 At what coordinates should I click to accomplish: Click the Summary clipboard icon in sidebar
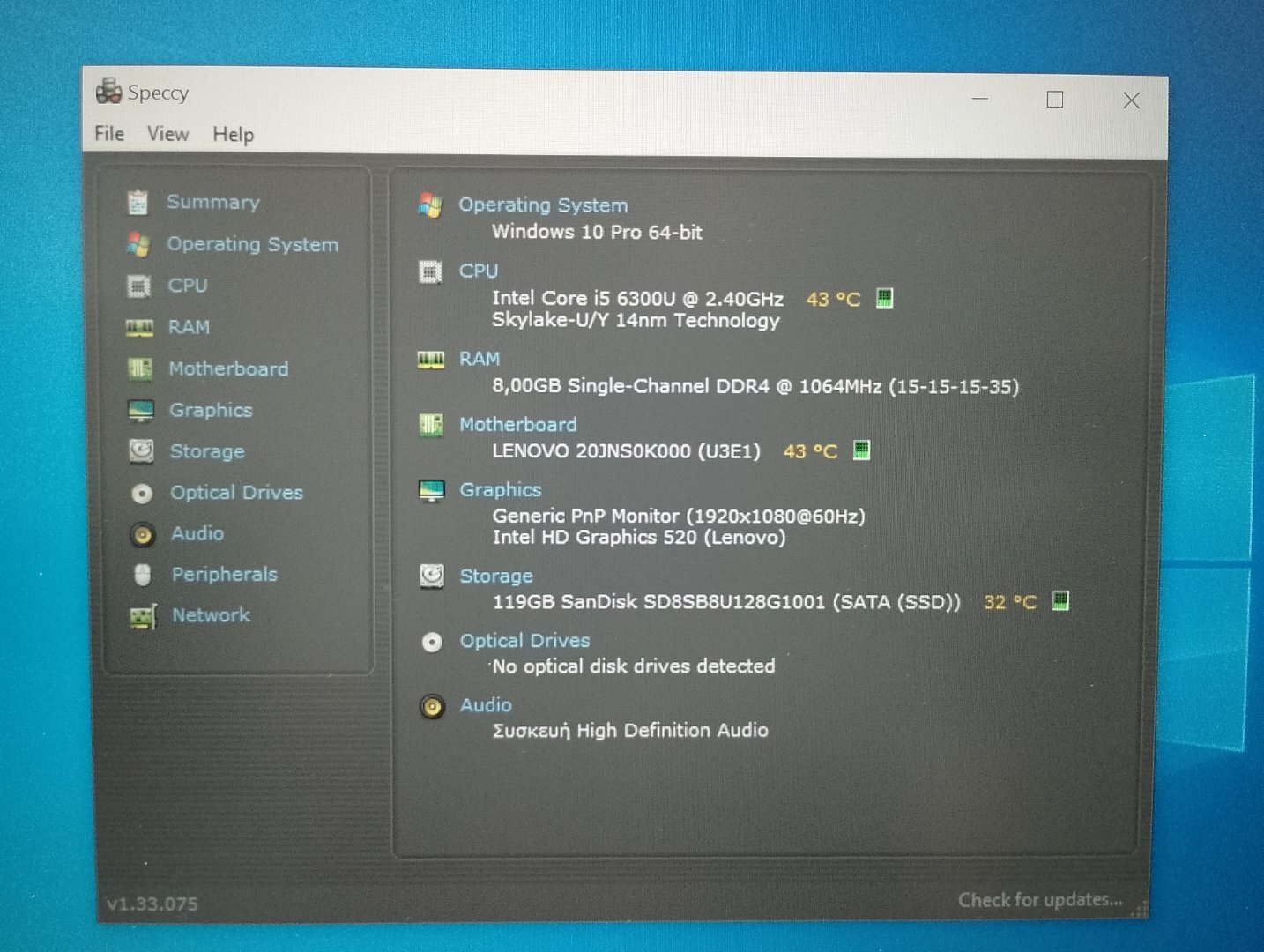pos(138,202)
